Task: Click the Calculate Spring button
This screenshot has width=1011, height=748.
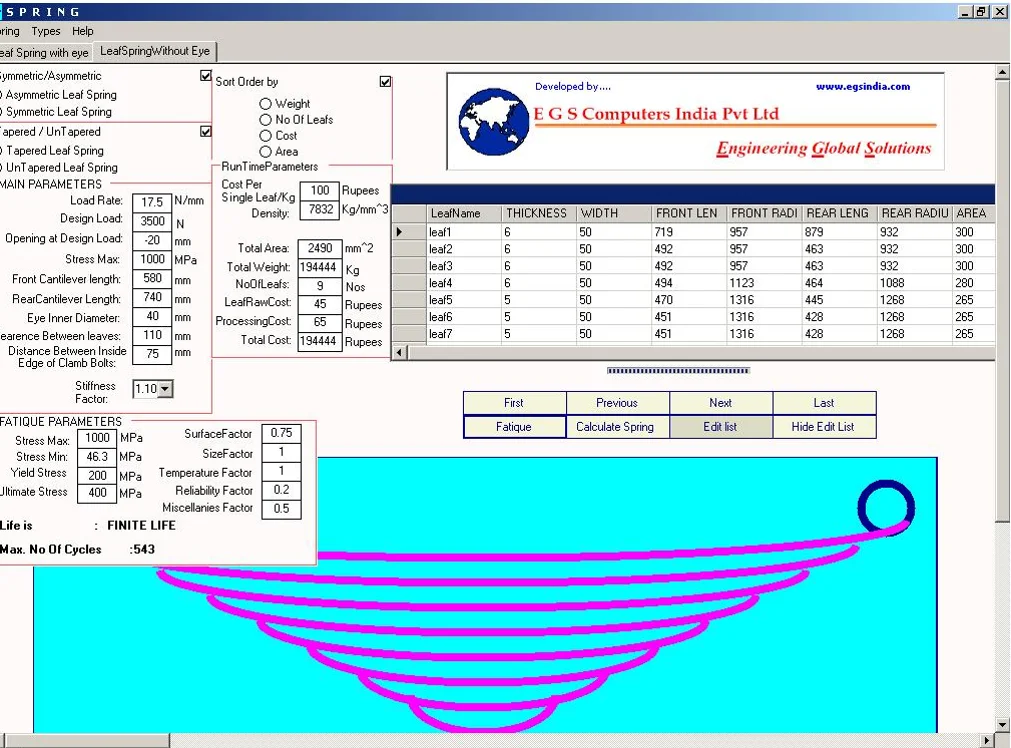Action: (x=617, y=426)
